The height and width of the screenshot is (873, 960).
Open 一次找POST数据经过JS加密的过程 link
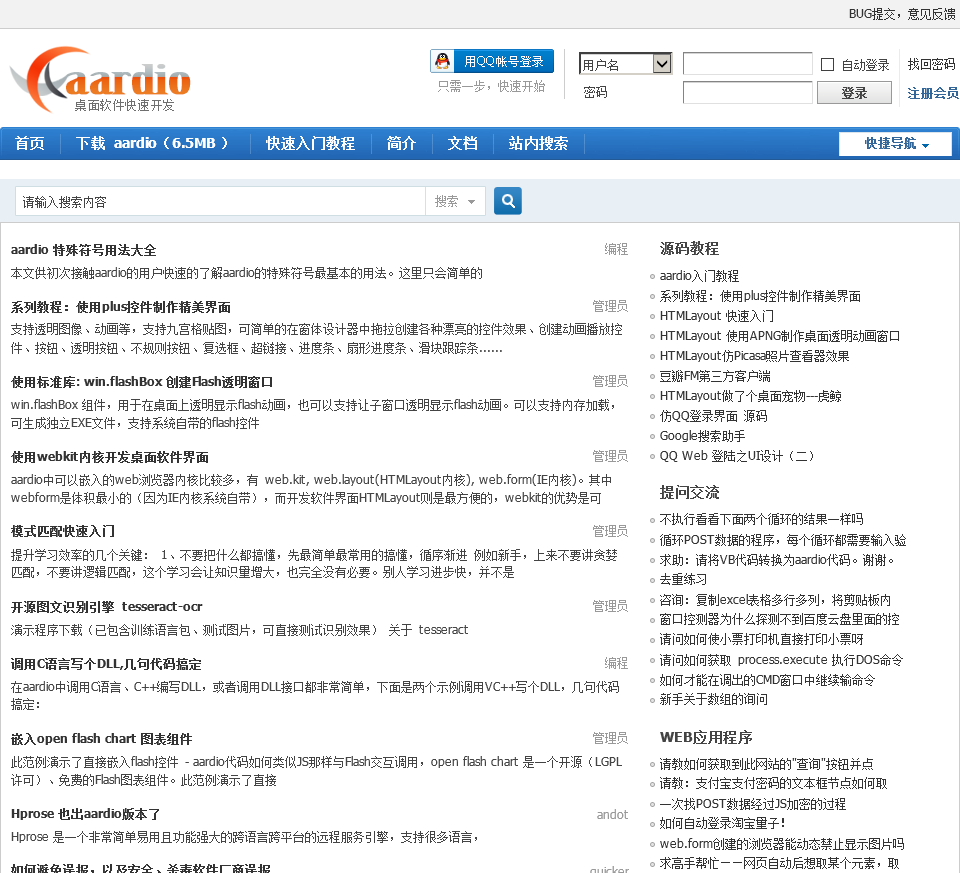752,804
